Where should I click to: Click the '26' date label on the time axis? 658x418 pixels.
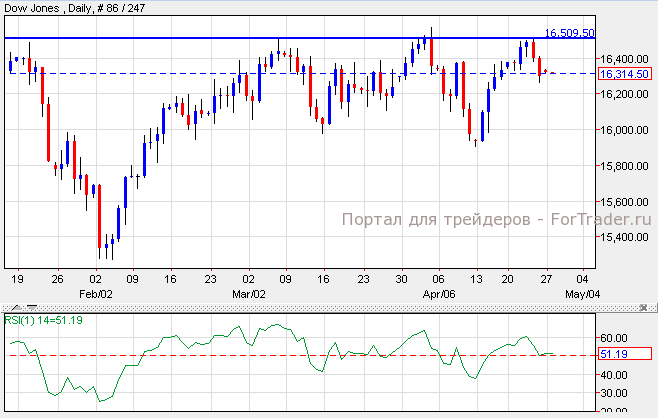(x=57, y=279)
